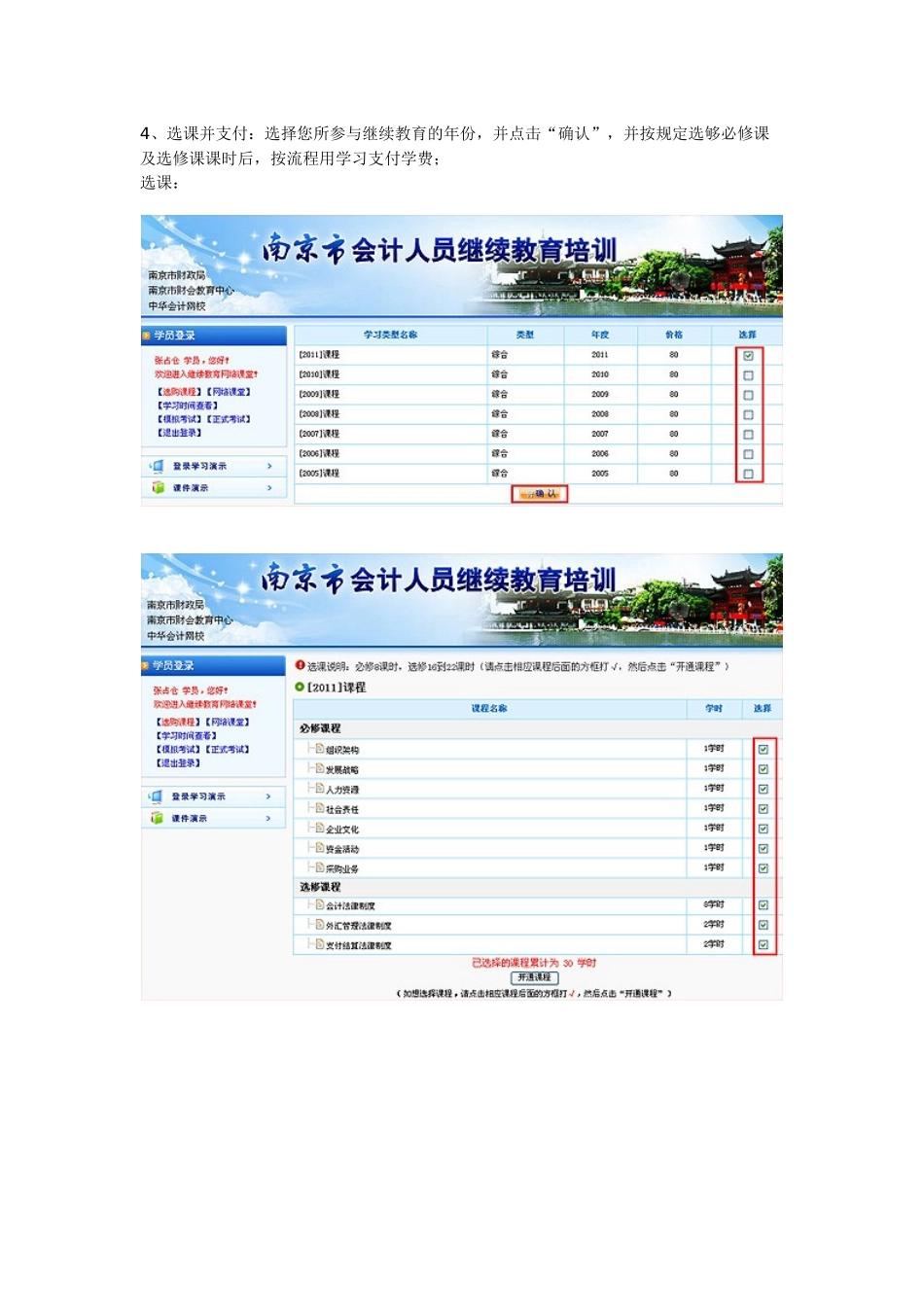This screenshot has width=924, height=1307.
Task: Click the monitor icon of 登录学习演示 on year table page
Action: coord(157,466)
